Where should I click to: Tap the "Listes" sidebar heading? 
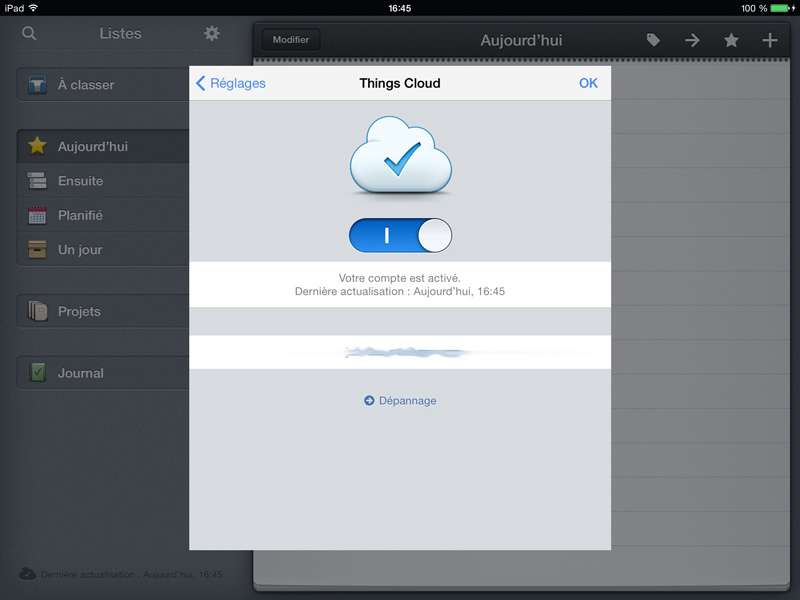[x=120, y=33]
